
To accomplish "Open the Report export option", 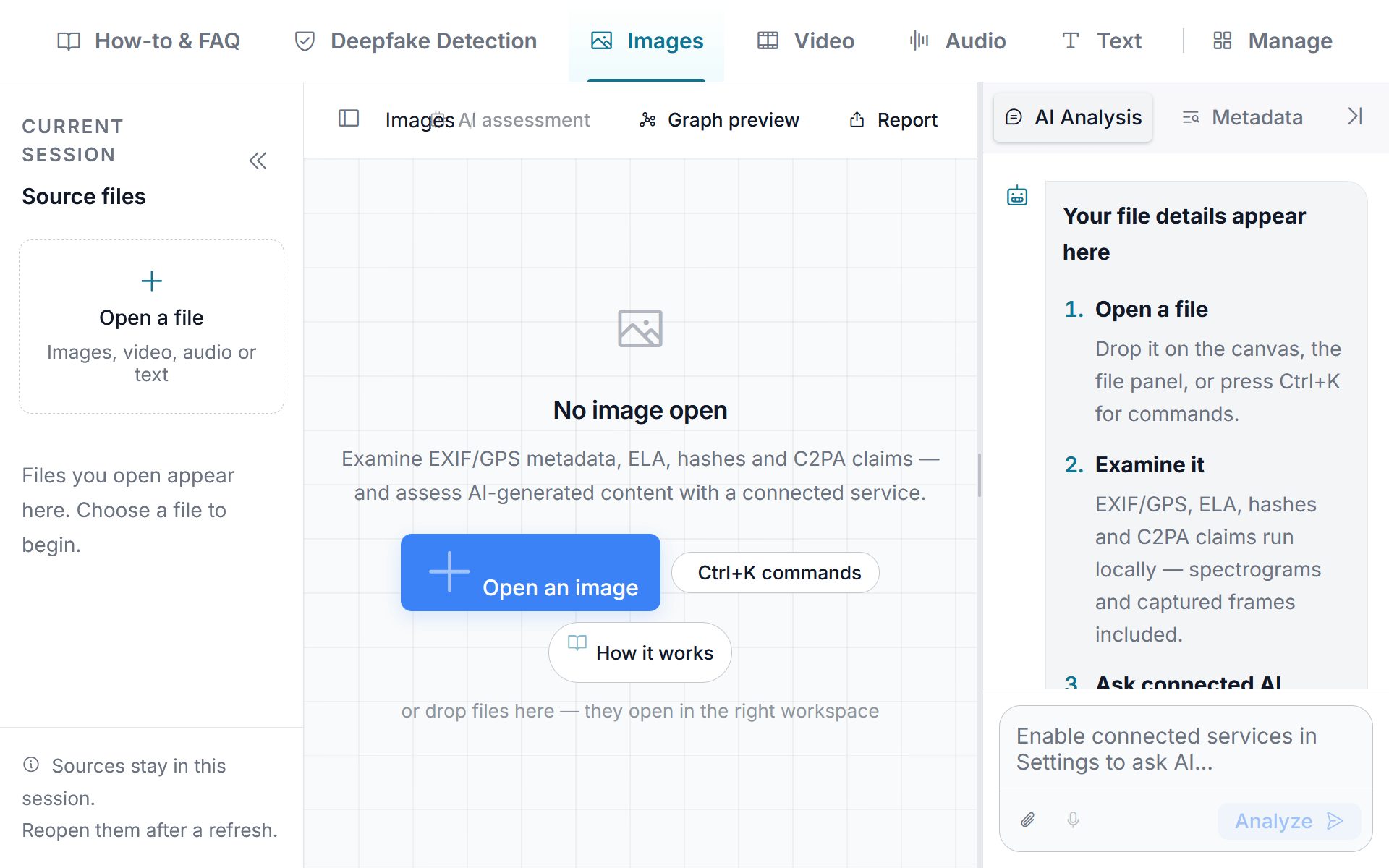I will pos(893,120).
